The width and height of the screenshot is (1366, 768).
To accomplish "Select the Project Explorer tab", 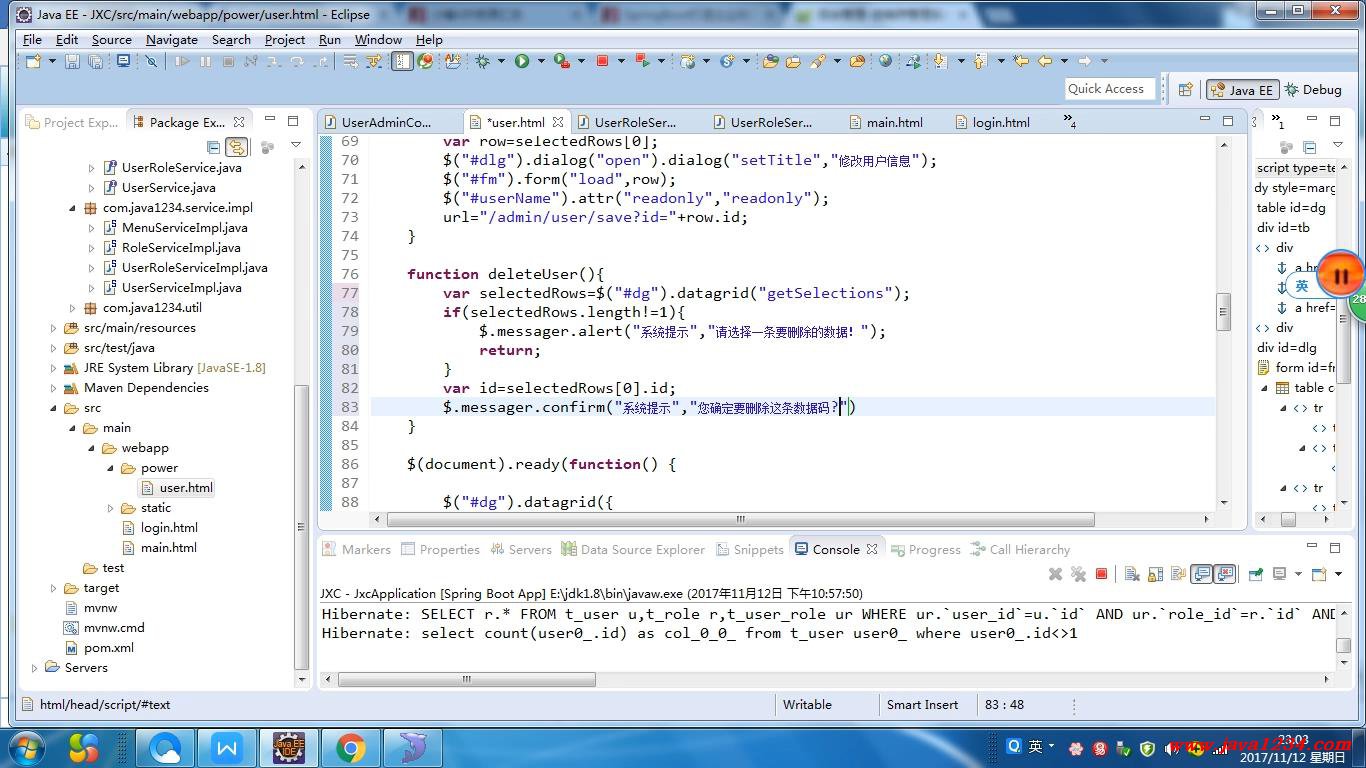I will [x=72, y=122].
